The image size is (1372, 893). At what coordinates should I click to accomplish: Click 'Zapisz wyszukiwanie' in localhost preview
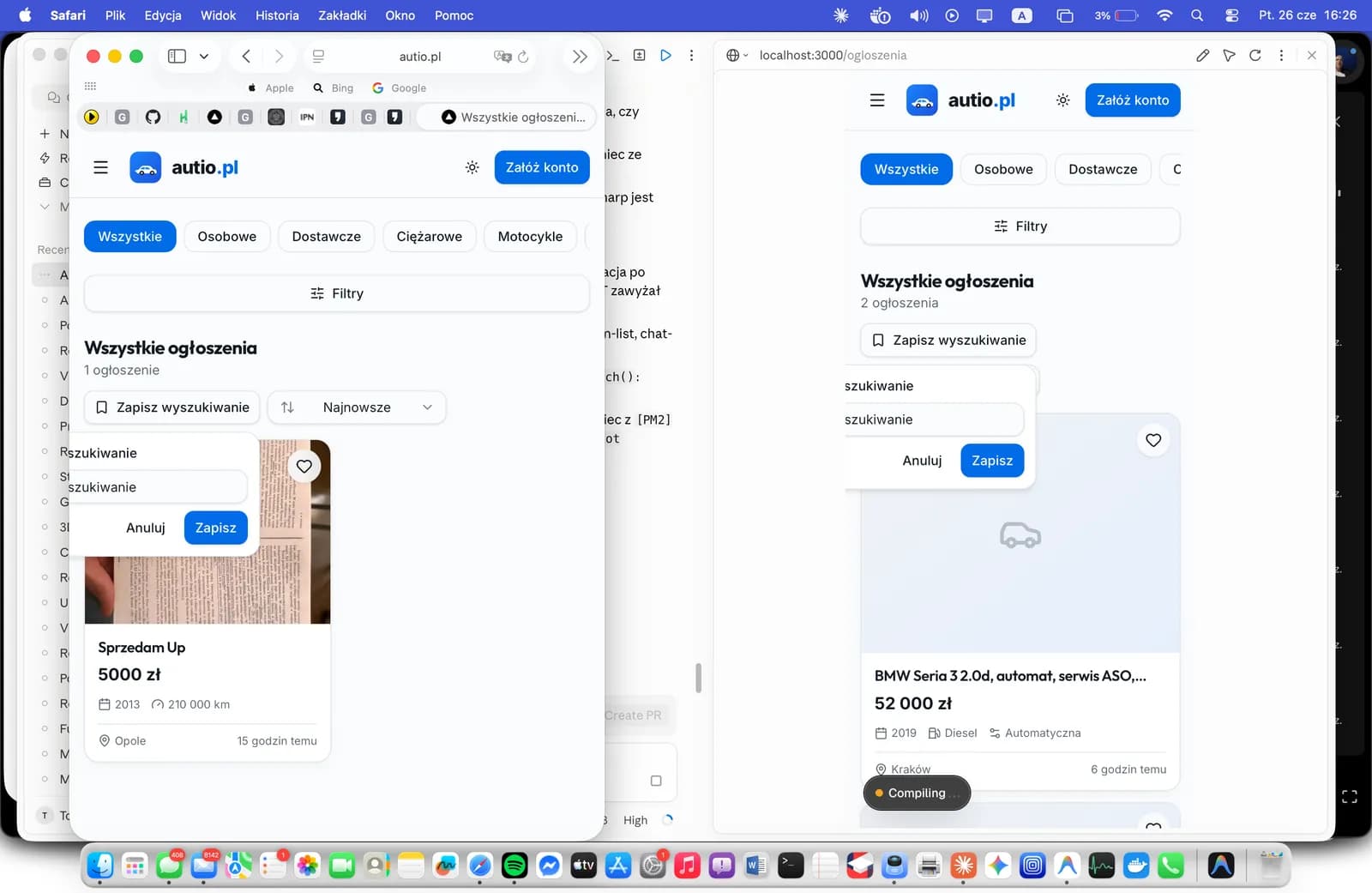click(x=949, y=341)
